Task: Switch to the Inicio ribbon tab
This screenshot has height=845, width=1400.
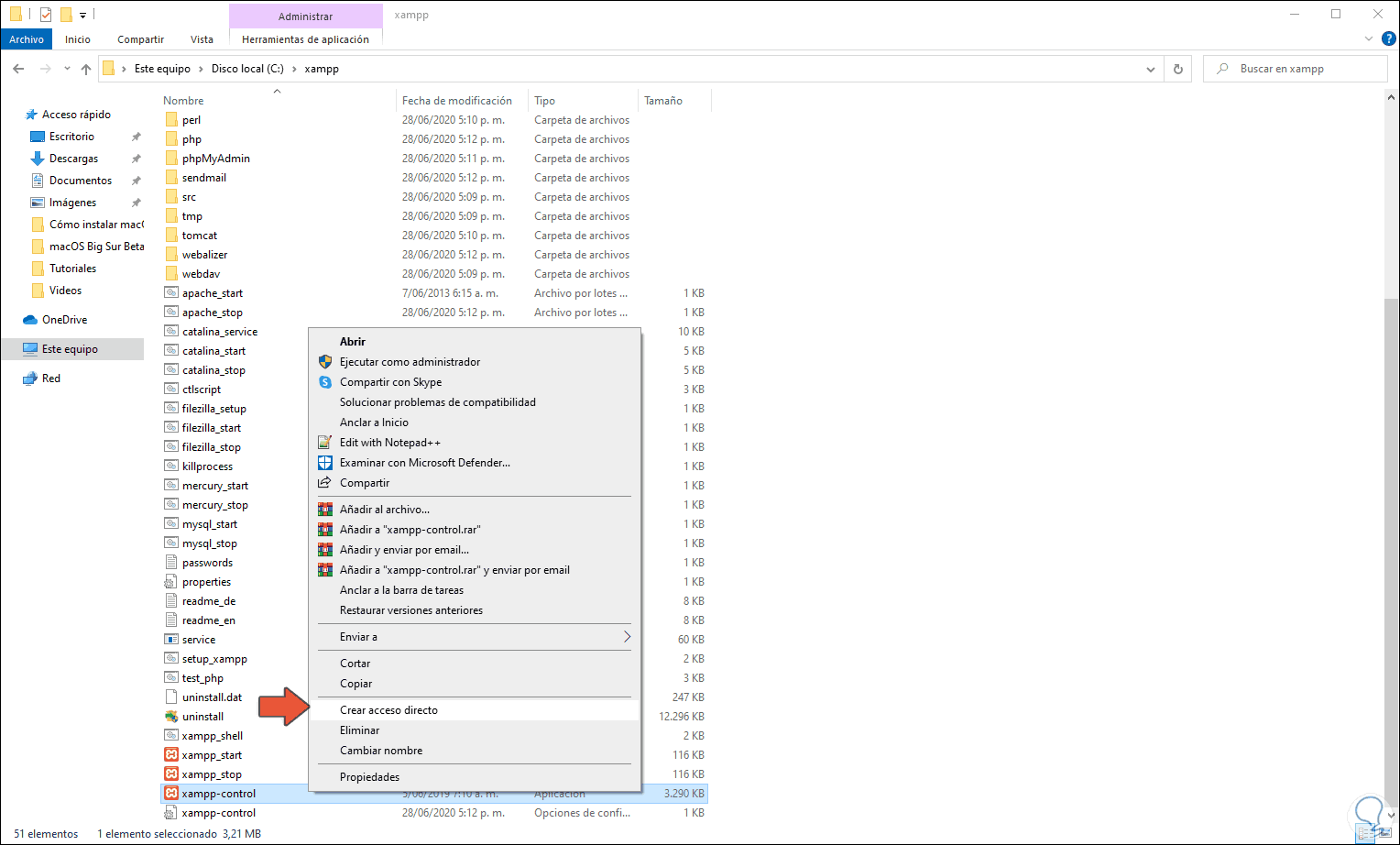Action: coord(78,39)
